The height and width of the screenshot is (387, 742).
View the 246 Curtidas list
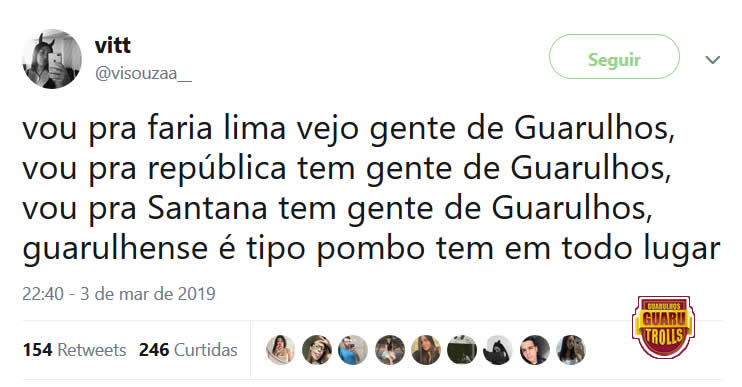(188, 350)
